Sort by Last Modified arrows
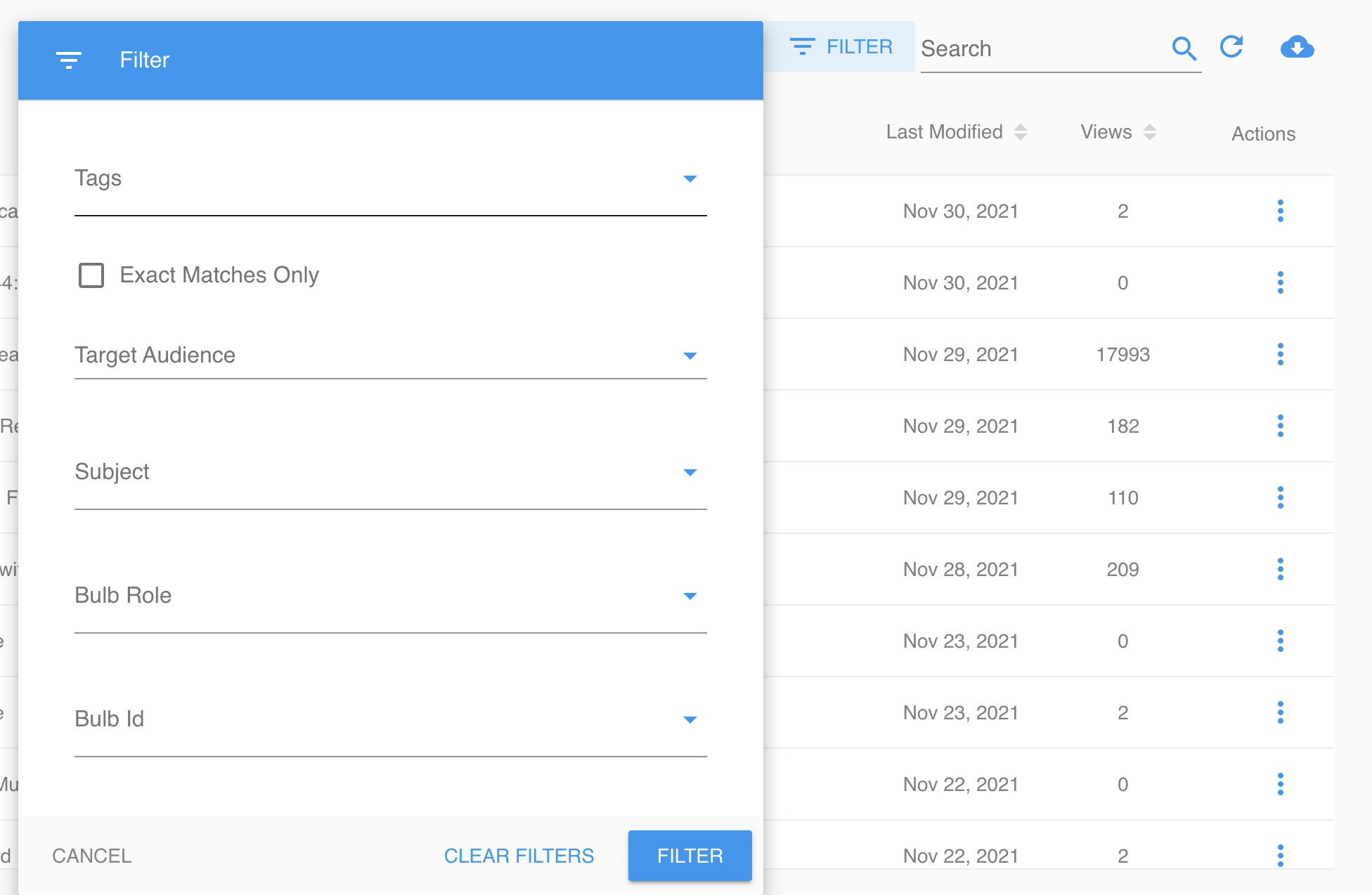The width and height of the screenshot is (1372, 895). (x=1021, y=132)
